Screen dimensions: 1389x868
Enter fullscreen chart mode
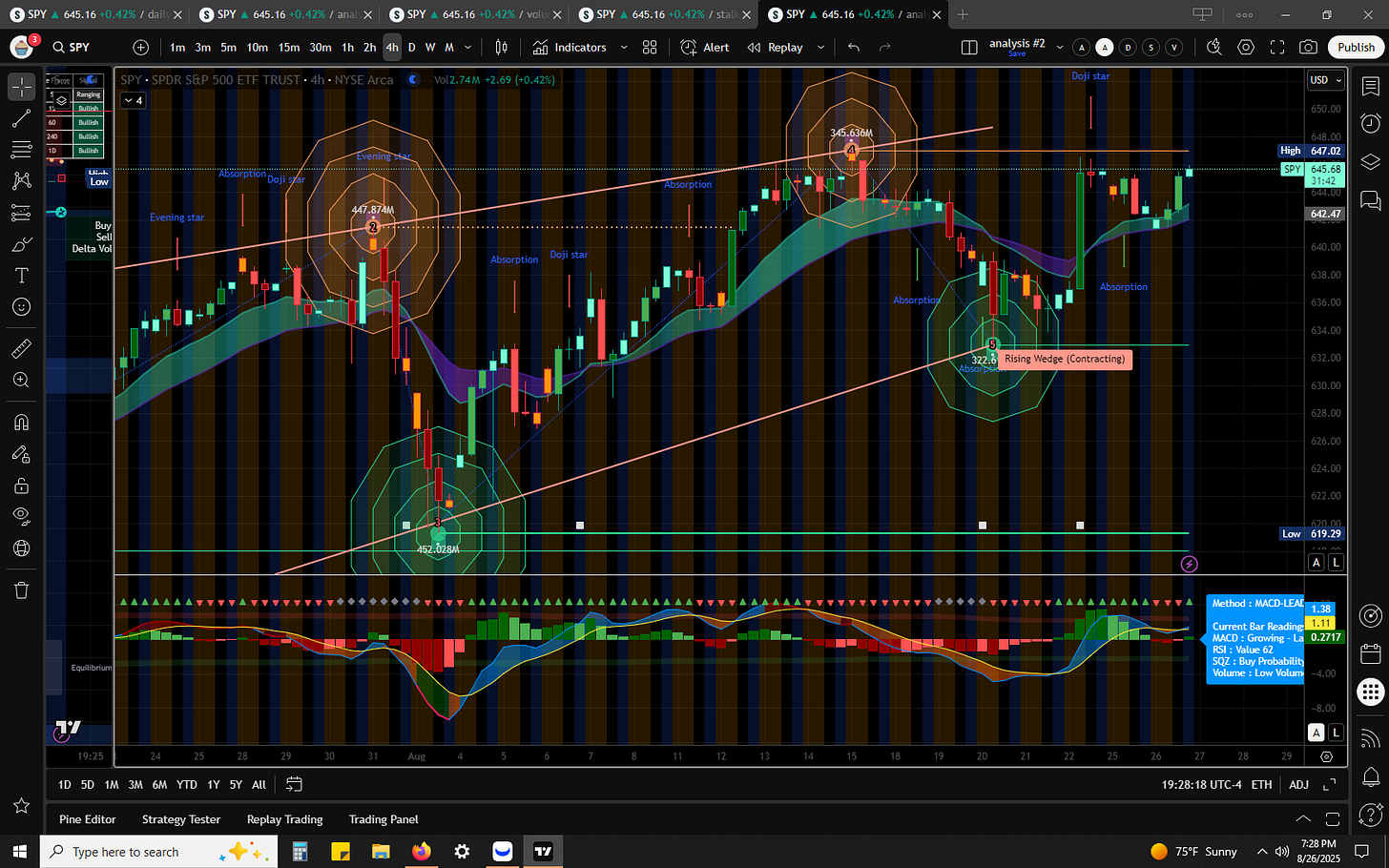click(x=1277, y=48)
